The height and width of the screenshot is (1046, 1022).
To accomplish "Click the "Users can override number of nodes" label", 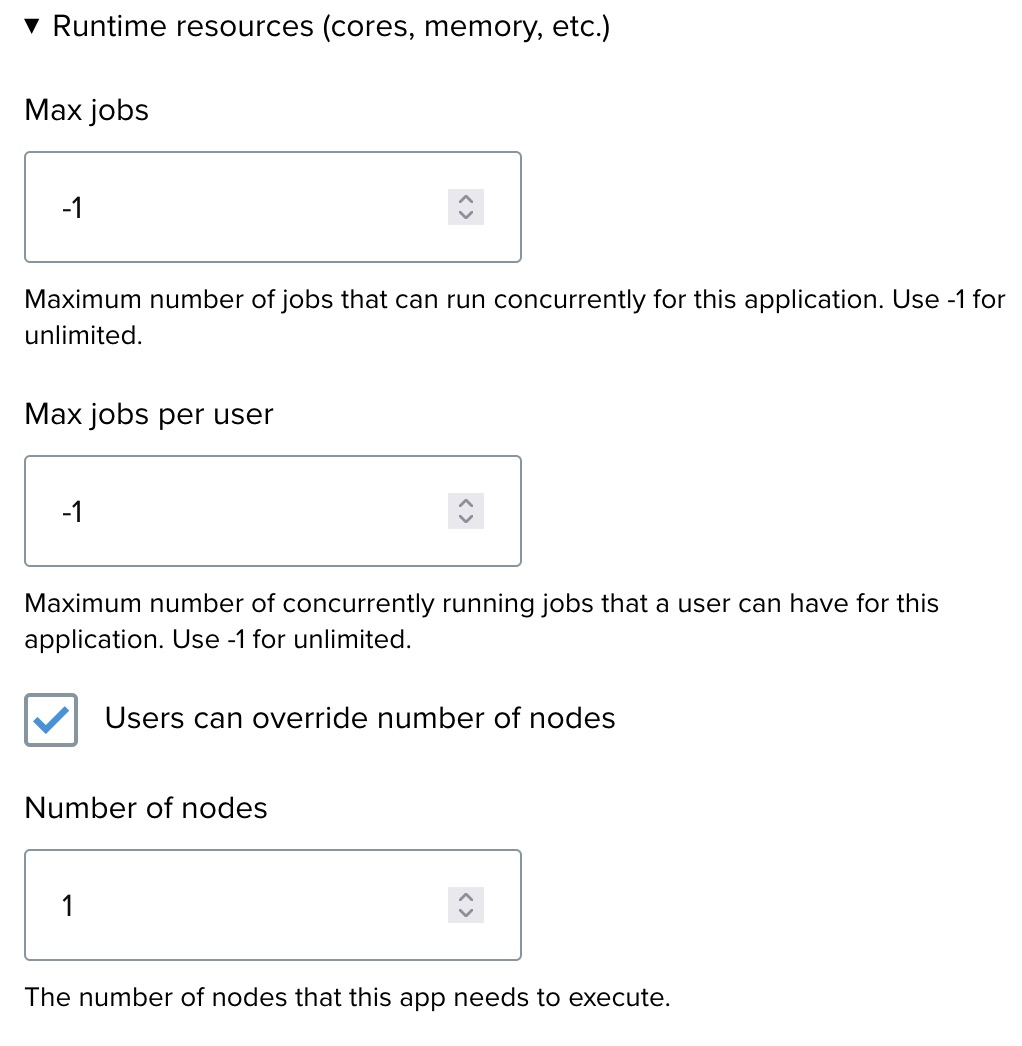I will (360, 718).
